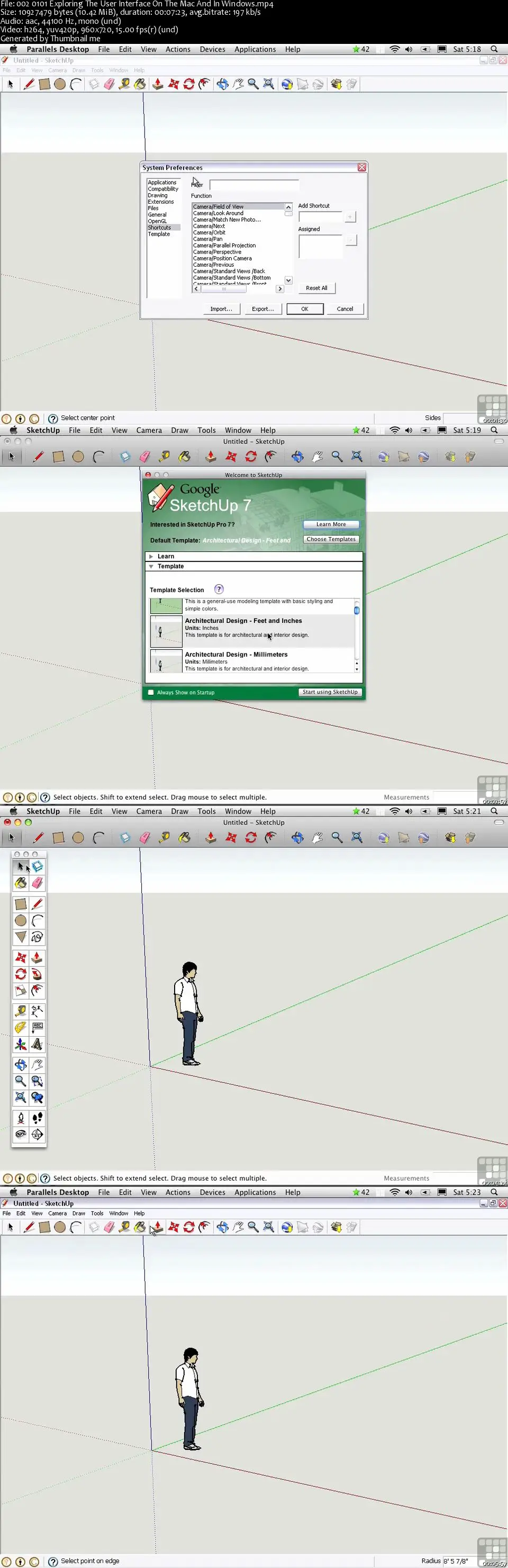This screenshot has width=508, height=1568.
Task: Open Camera menu in Sat 5:21 menu bar
Action: (x=149, y=811)
